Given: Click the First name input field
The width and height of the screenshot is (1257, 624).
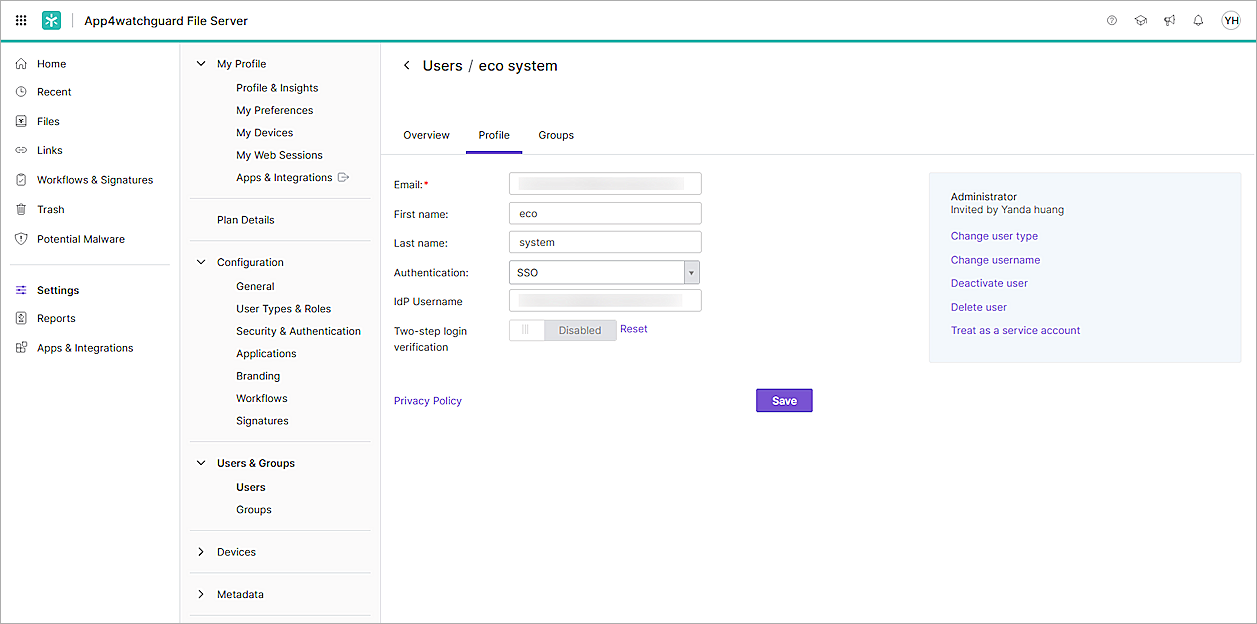Looking at the screenshot, I should (x=605, y=213).
